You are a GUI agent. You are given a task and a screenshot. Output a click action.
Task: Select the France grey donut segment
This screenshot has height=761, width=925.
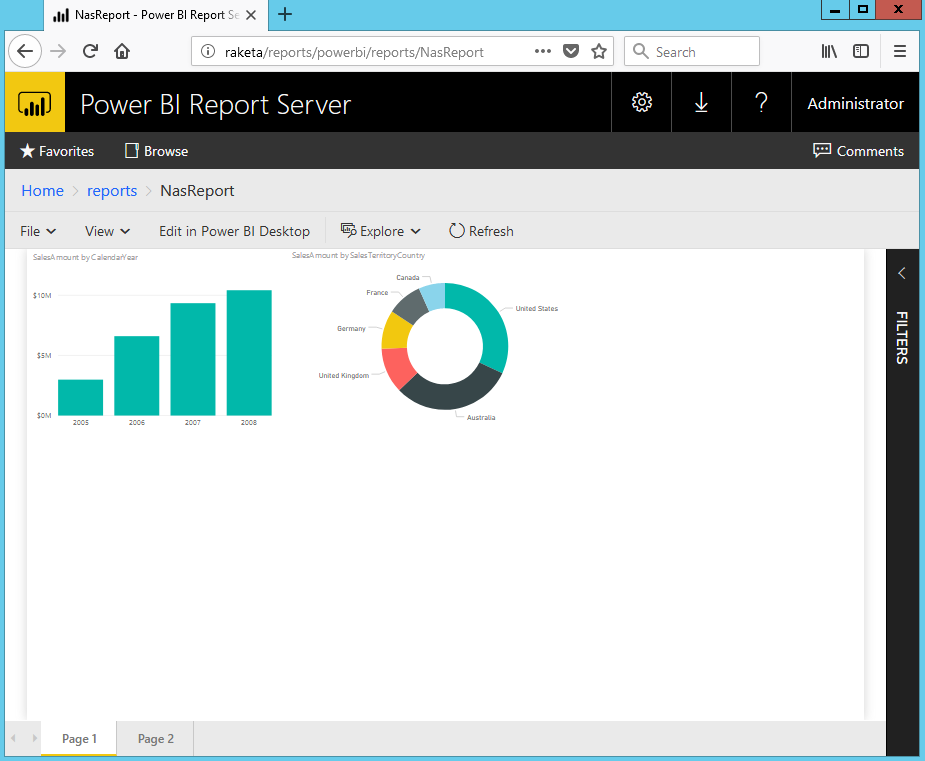(x=409, y=306)
